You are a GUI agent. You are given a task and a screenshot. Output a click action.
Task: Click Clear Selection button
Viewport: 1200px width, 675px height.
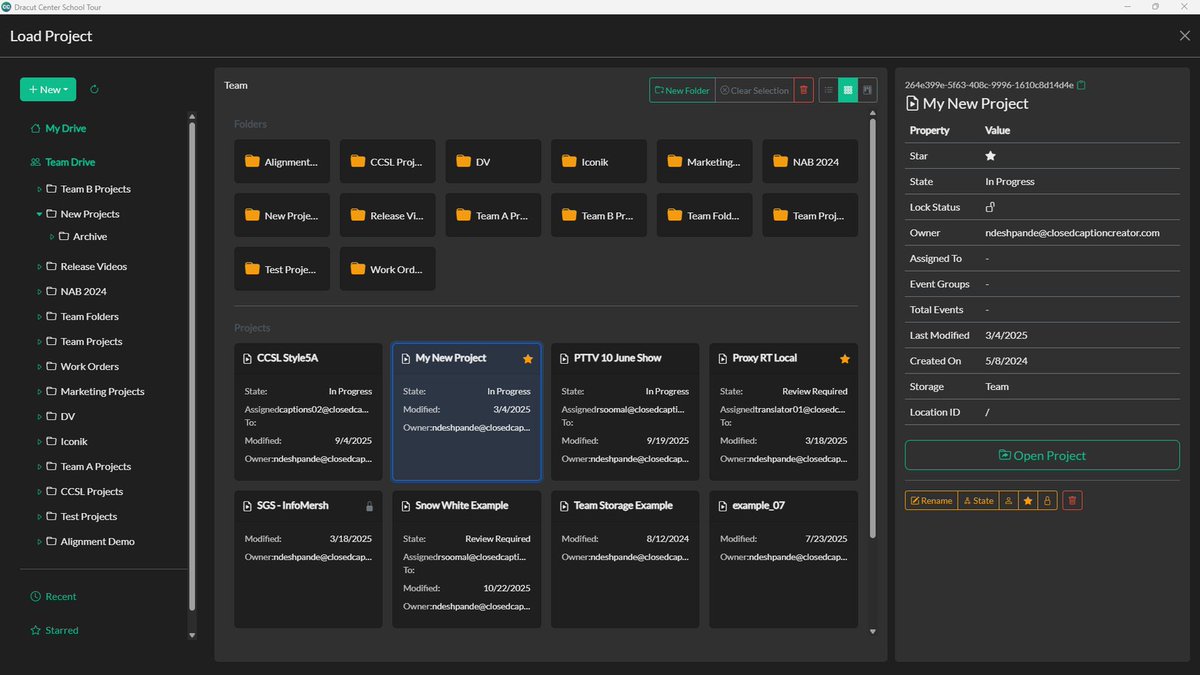[x=755, y=90]
